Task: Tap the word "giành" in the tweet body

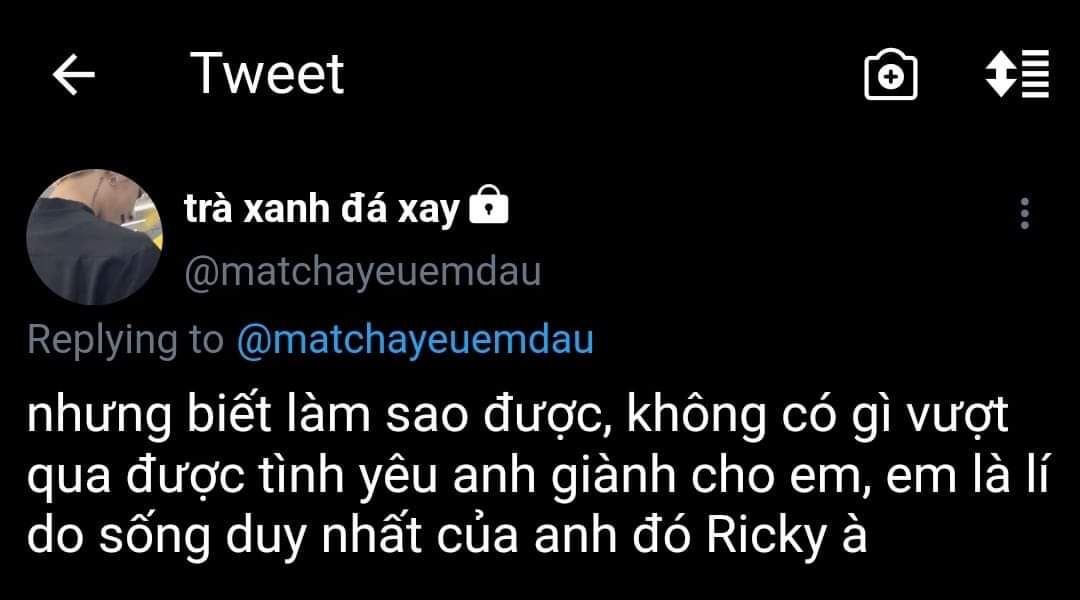Action: (x=614, y=477)
